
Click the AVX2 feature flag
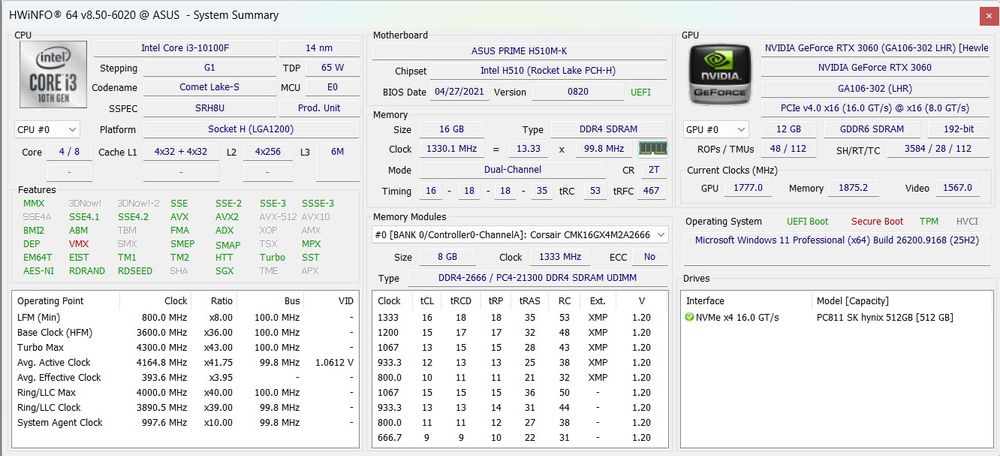tap(227, 217)
